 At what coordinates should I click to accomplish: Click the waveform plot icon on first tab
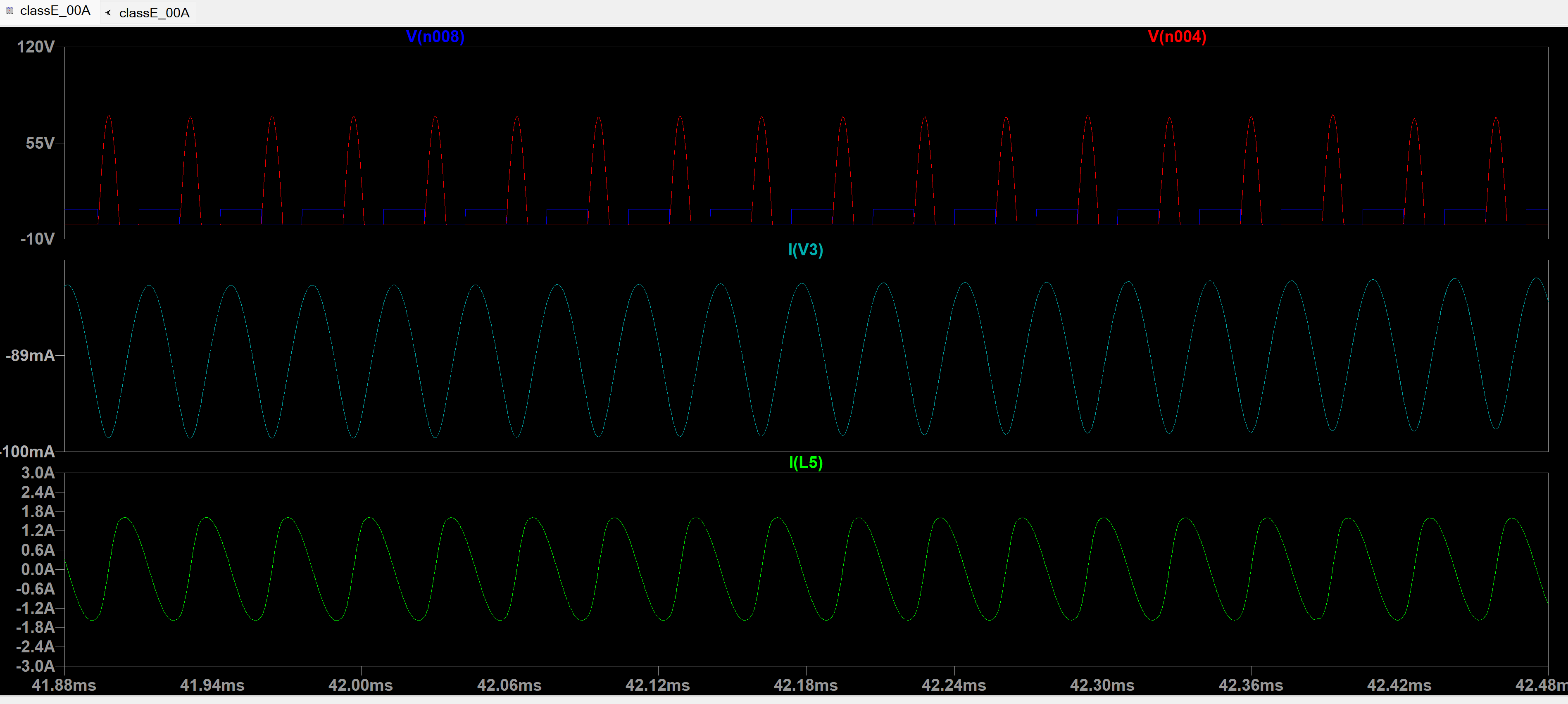10,10
